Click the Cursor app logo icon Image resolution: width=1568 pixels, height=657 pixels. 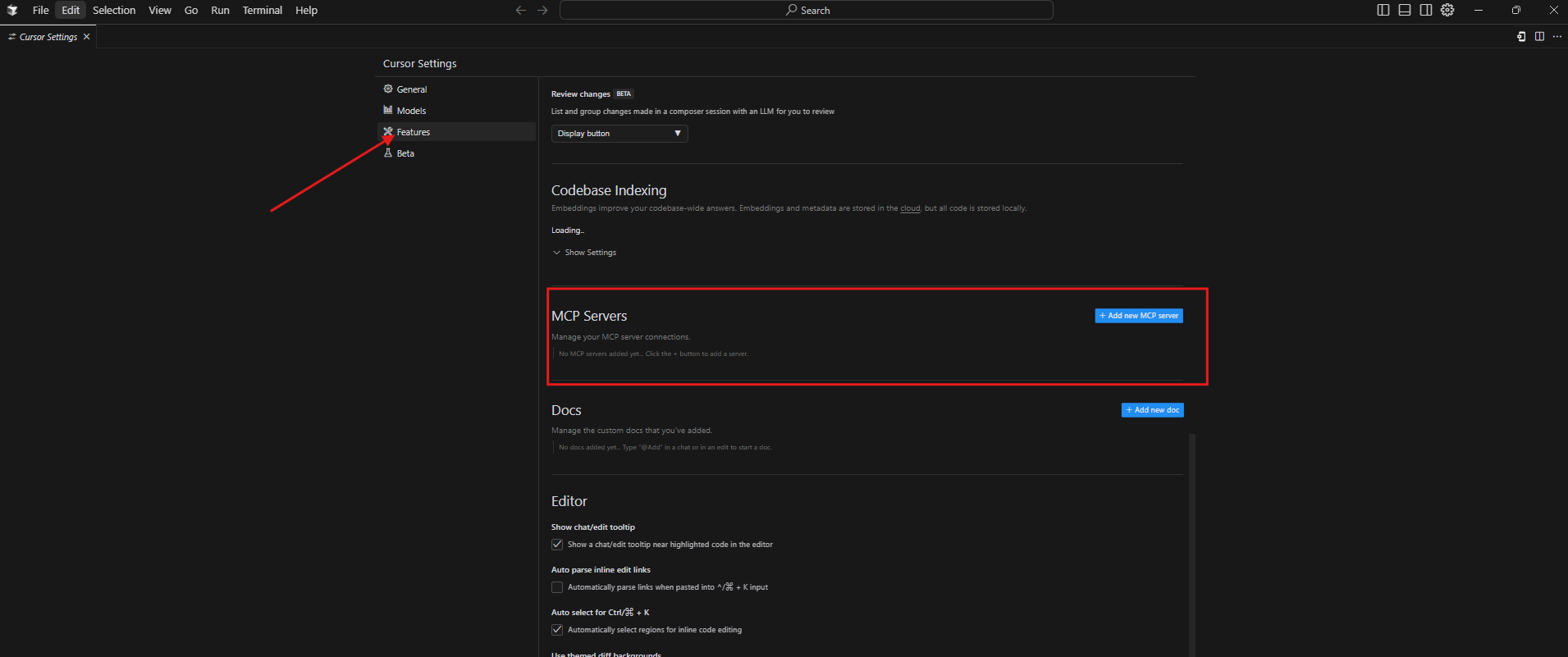[12, 10]
